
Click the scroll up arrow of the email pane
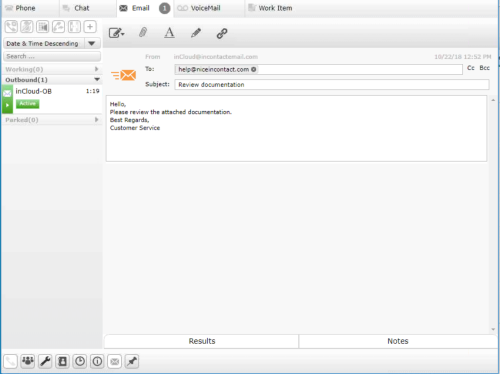(x=493, y=100)
